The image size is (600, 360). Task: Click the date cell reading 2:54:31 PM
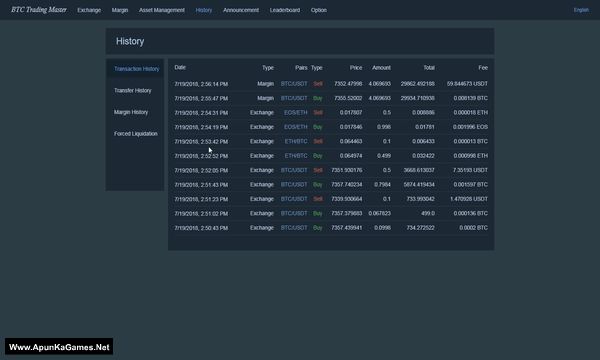201,113
